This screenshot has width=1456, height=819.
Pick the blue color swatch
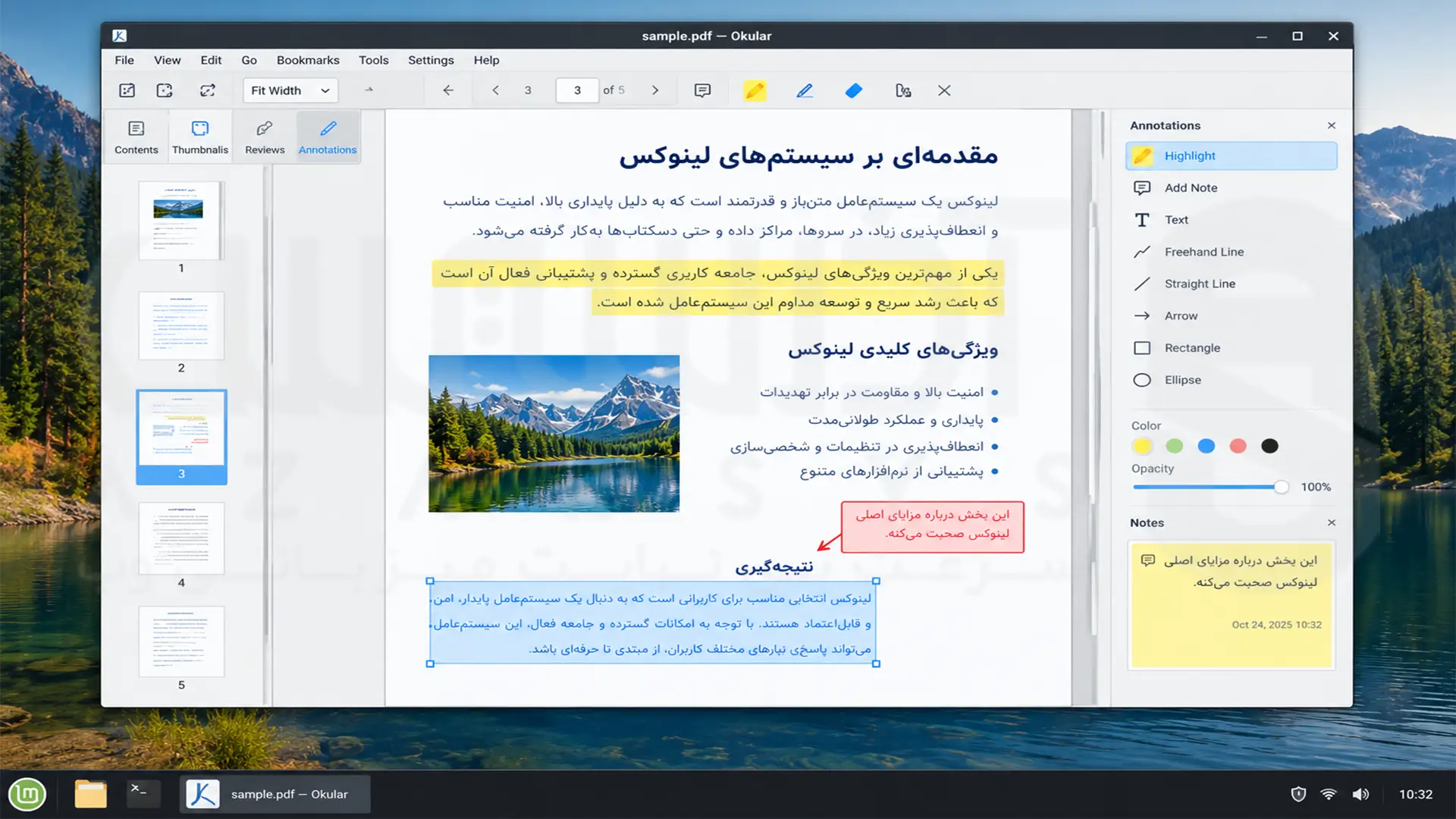[1206, 446]
